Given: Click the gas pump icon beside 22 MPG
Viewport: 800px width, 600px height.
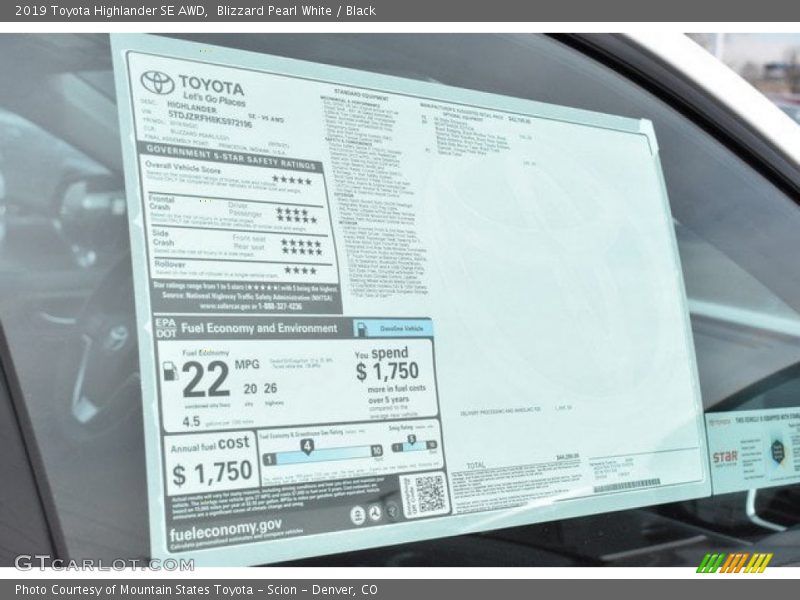Looking at the screenshot, I should 170,370.
